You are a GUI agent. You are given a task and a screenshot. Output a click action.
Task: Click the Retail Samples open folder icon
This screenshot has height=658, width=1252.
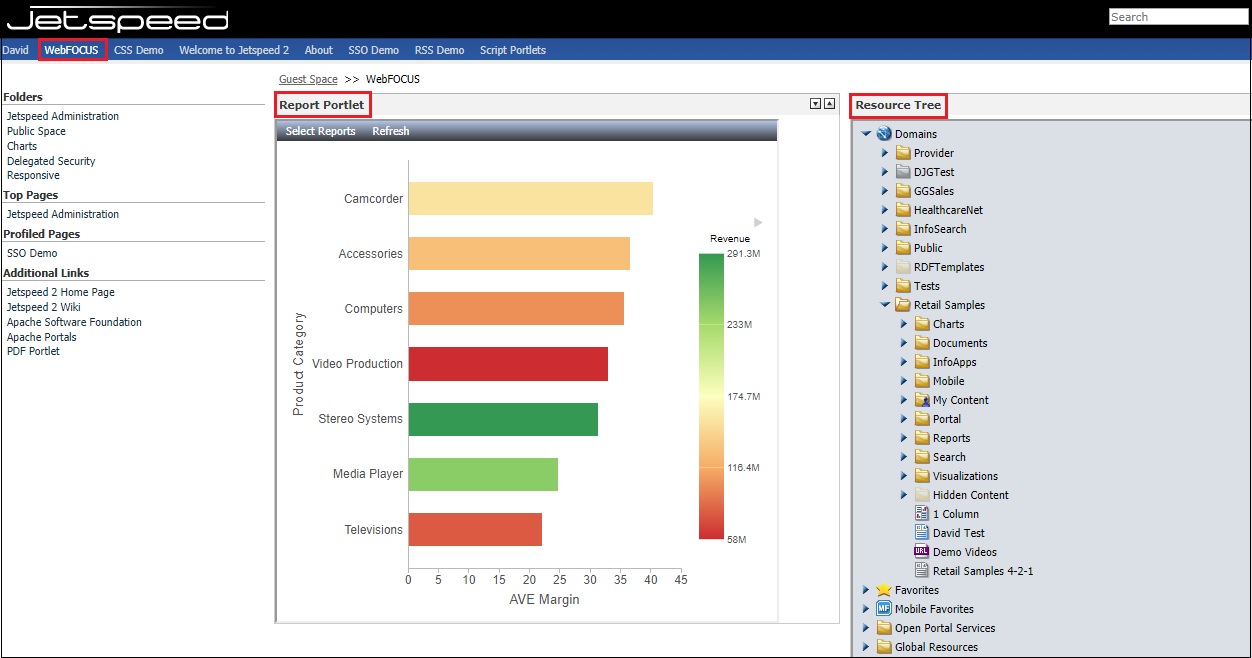(903, 305)
